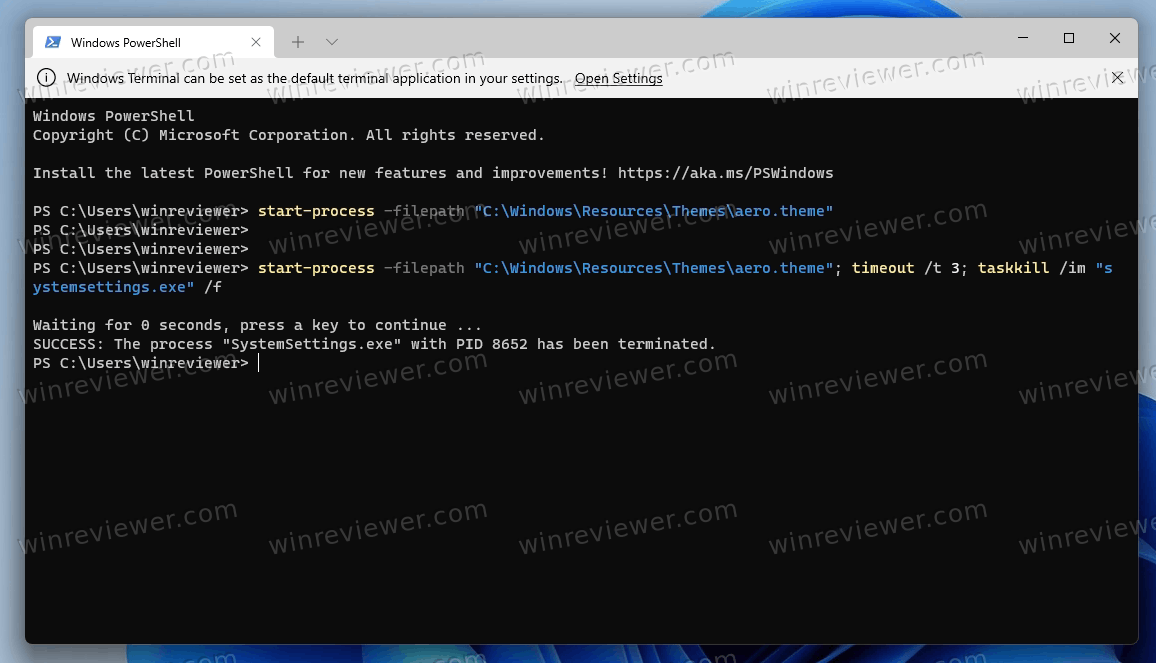Click the 'Windows PowerShell' header line in terminal
1156x663 pixels.
(x=114, y=116)
